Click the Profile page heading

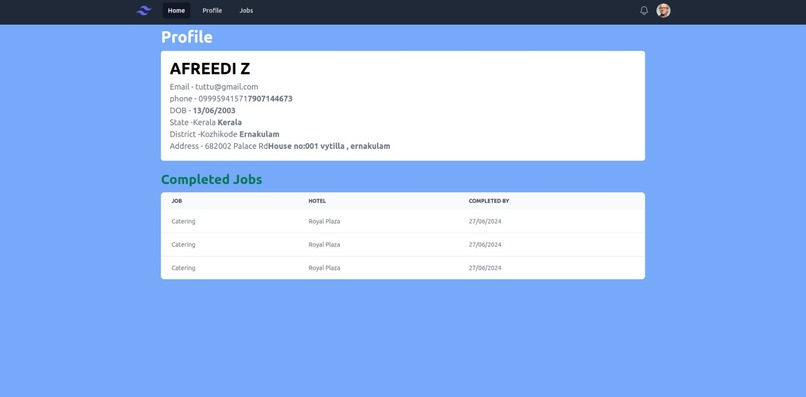coord(187,37)
